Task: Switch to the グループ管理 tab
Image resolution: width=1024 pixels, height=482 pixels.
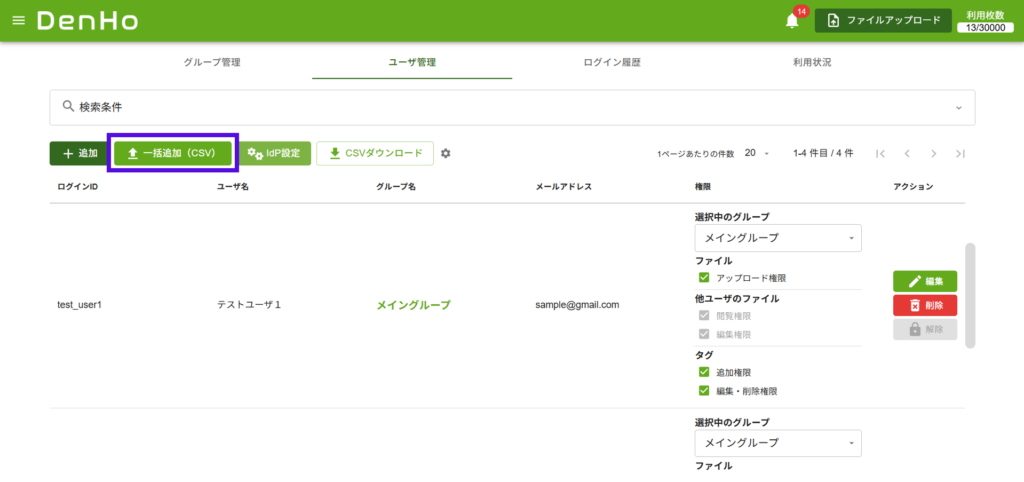Action: point(212,62)
